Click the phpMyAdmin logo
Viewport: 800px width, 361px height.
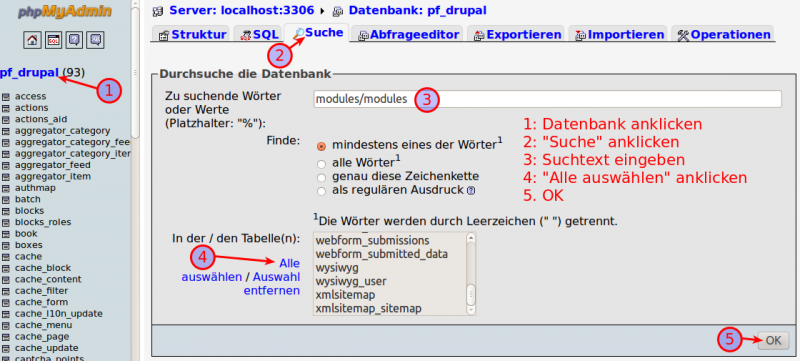(x=64, y=11)
